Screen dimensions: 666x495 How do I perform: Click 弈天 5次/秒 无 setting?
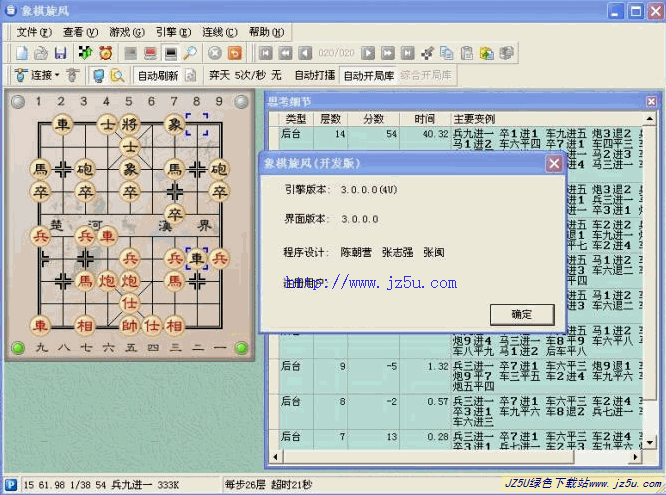click(x=245, y=75)
